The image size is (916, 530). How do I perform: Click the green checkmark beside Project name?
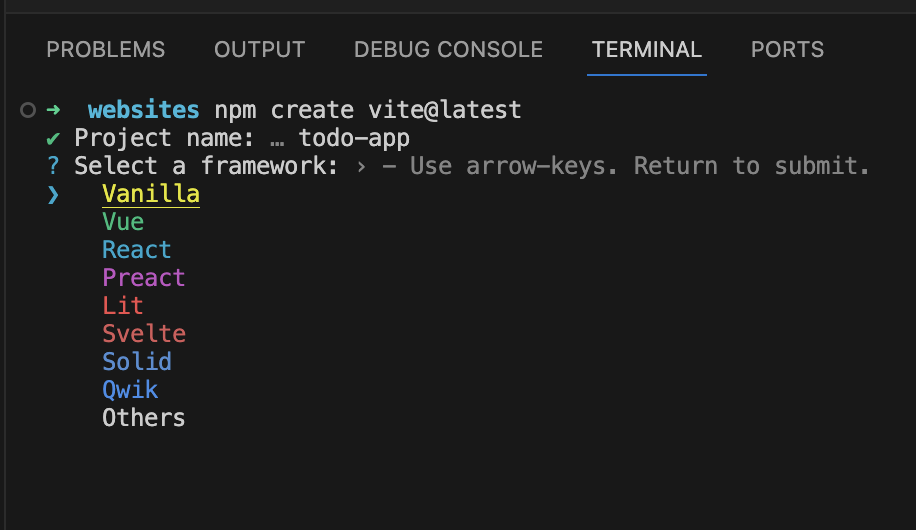53,138
